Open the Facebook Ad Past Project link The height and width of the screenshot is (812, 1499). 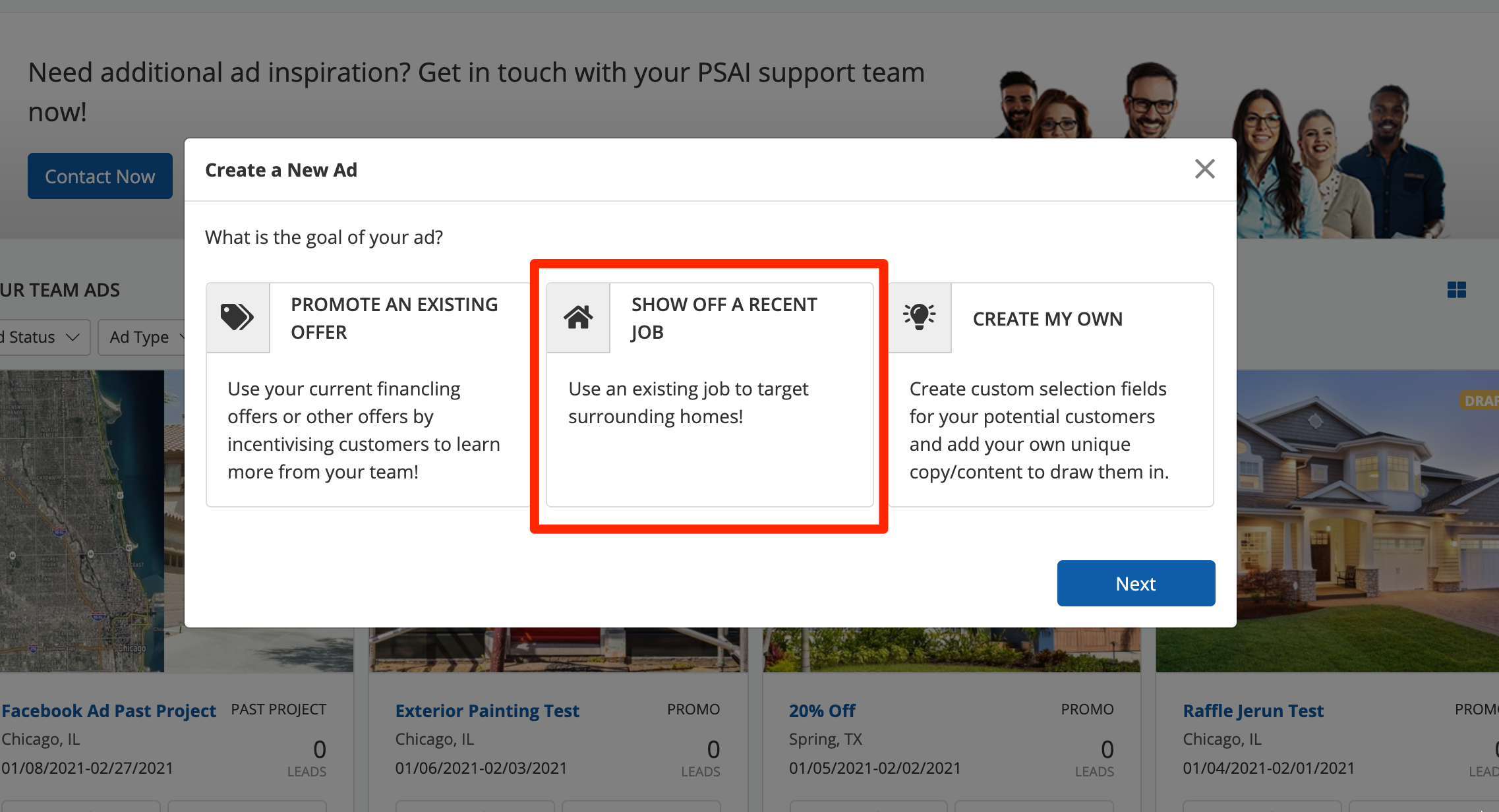click(x=109, y=711)
